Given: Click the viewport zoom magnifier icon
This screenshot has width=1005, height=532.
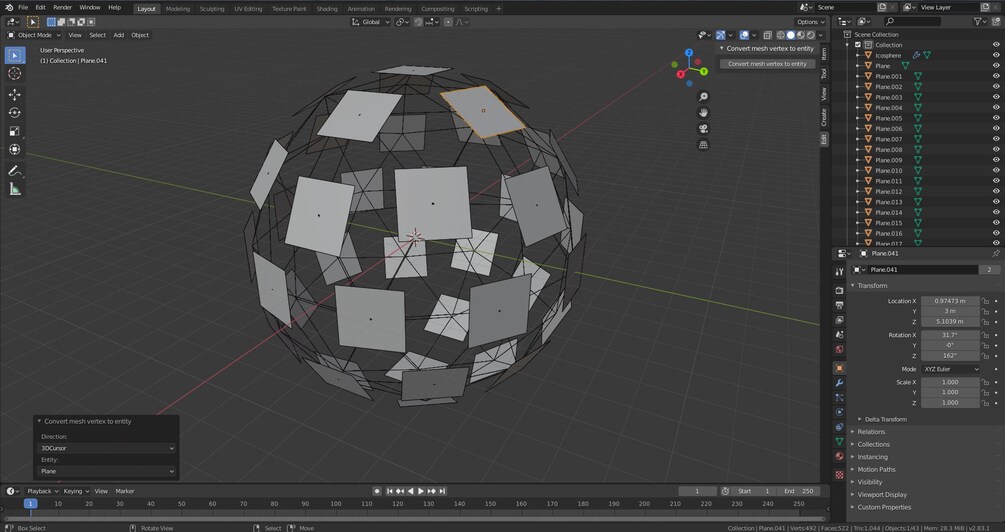Looking at the screenshot, I should coord(703,97).
